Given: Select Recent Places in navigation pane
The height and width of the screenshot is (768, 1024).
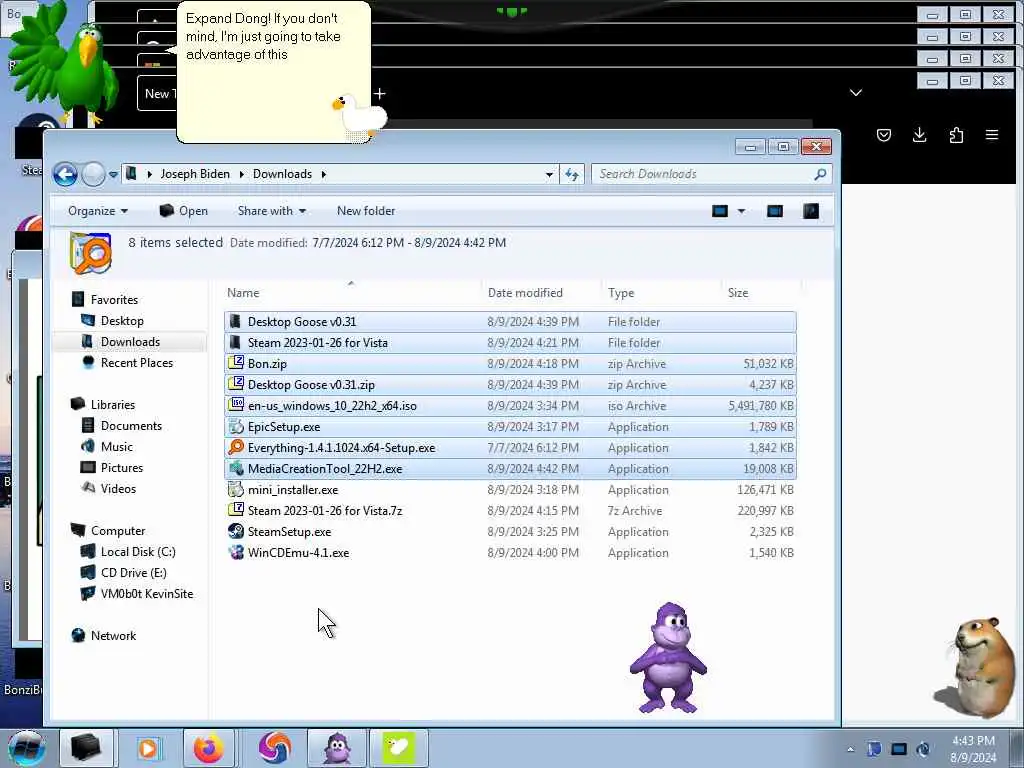Looking at the screenshot, I should 136,362.
